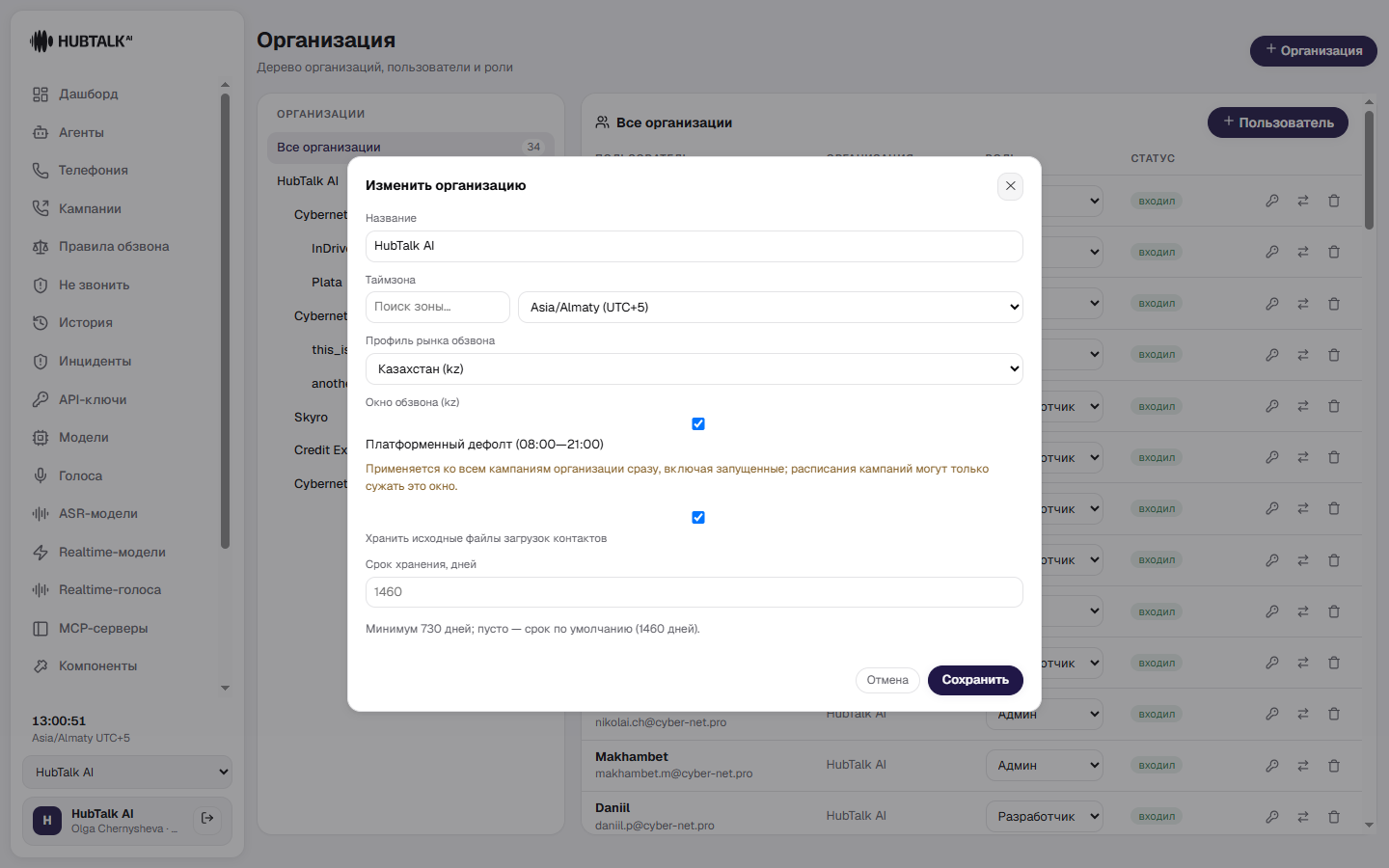Image resolution: width=1389 pixels, height=868 pixels.
Task: Click the входил status in Makhambet's row
Action: 1157,766
